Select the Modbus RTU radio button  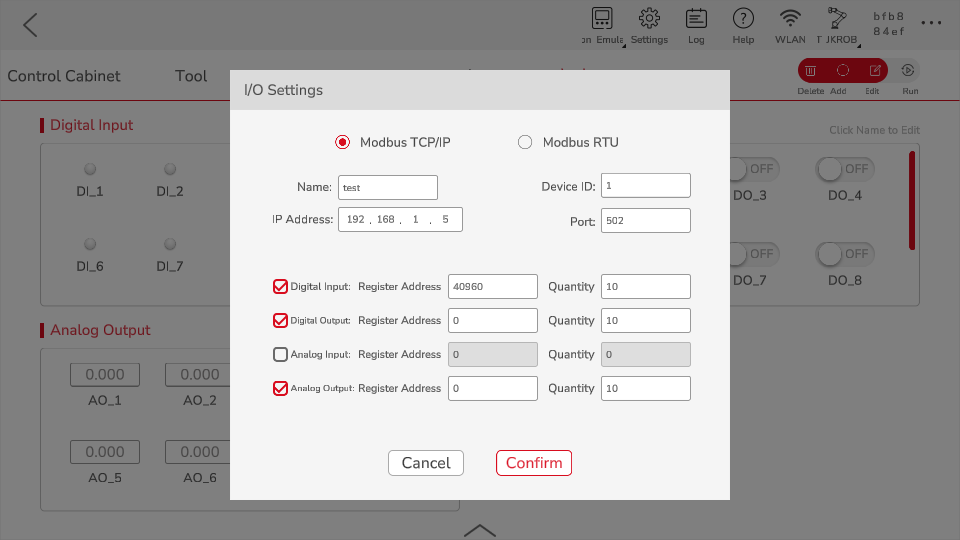click(x=525, y=142)
